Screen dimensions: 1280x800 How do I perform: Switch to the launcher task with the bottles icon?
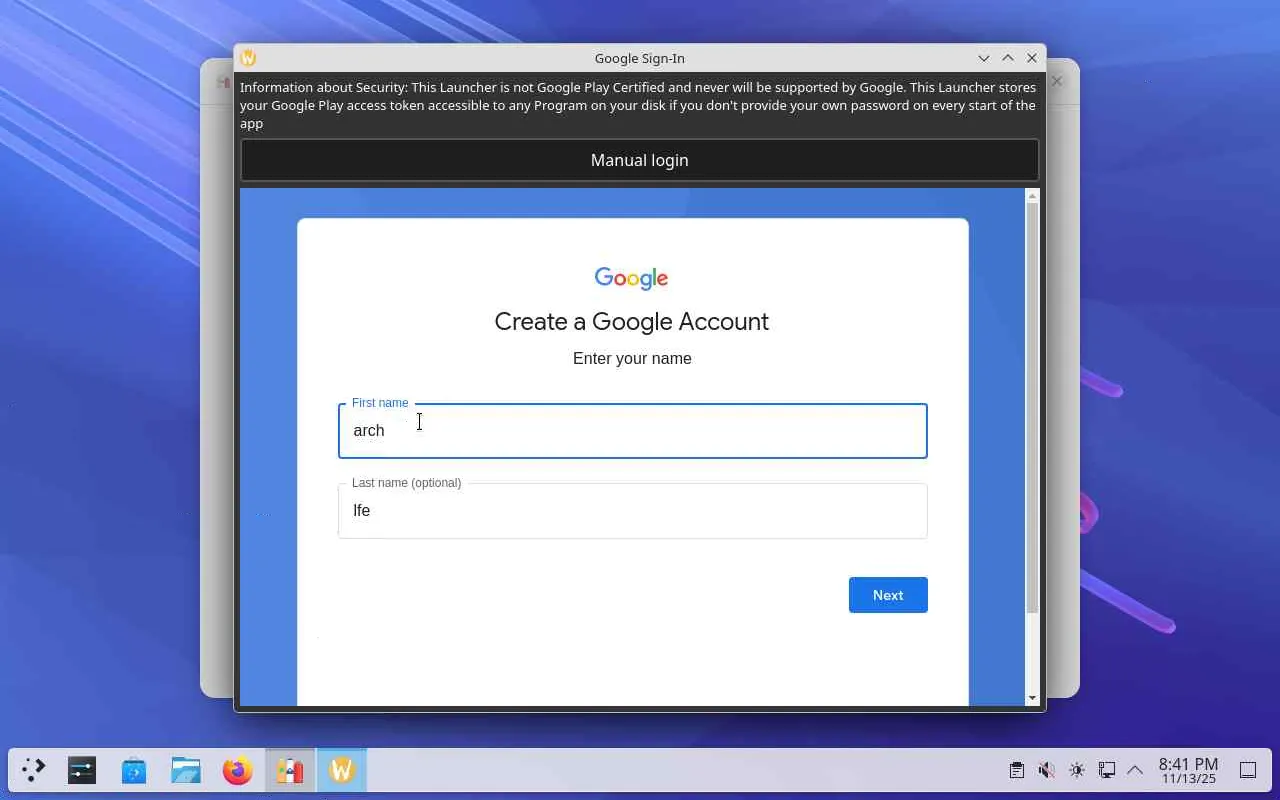point(290,770)
